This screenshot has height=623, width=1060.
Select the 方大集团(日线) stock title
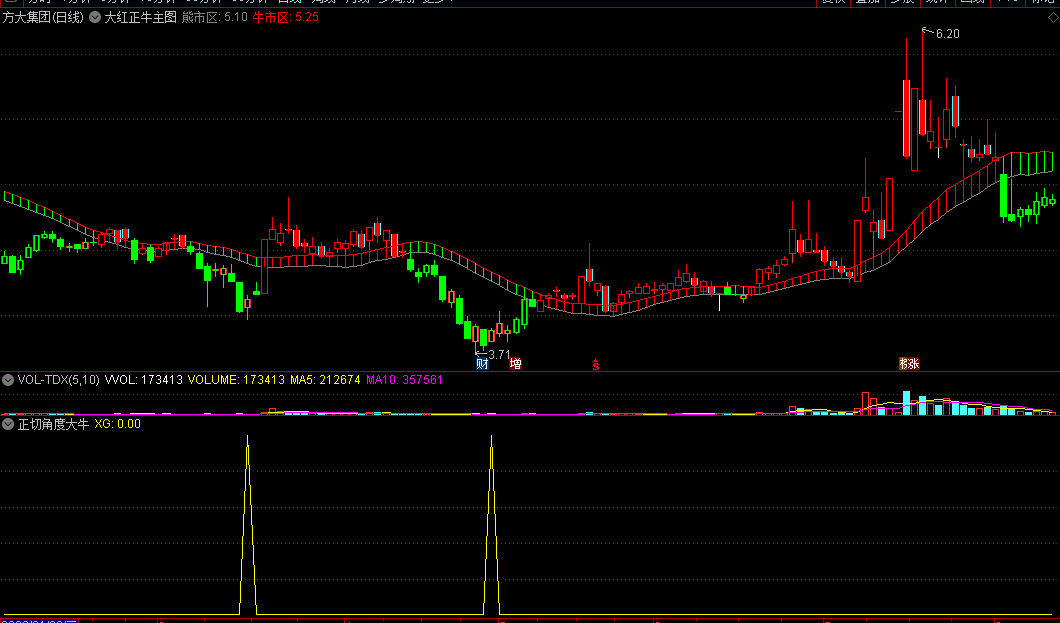point(43,18)
